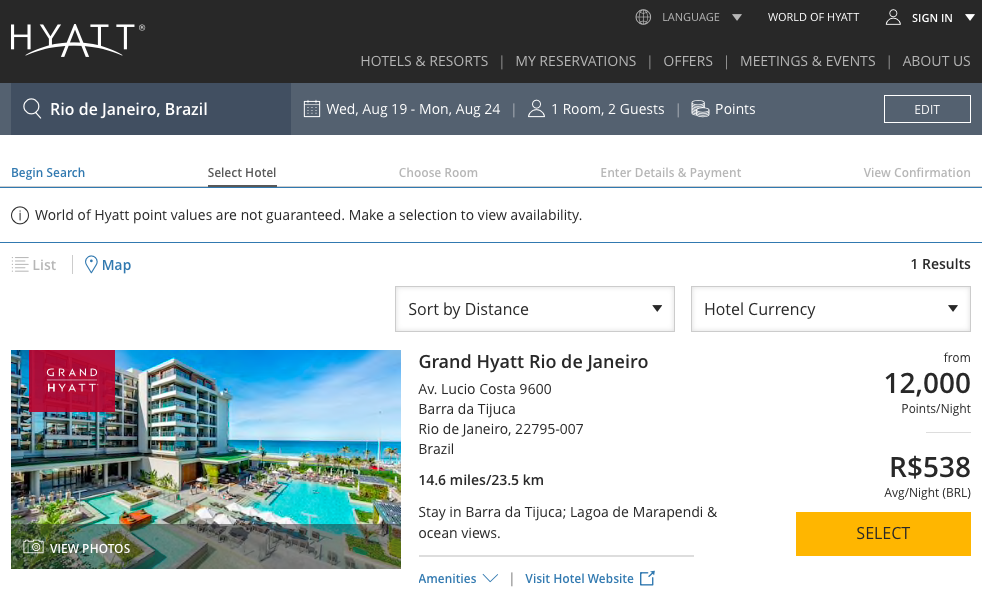Open the Visit Hotel Website link

click(x=579, y=578)
